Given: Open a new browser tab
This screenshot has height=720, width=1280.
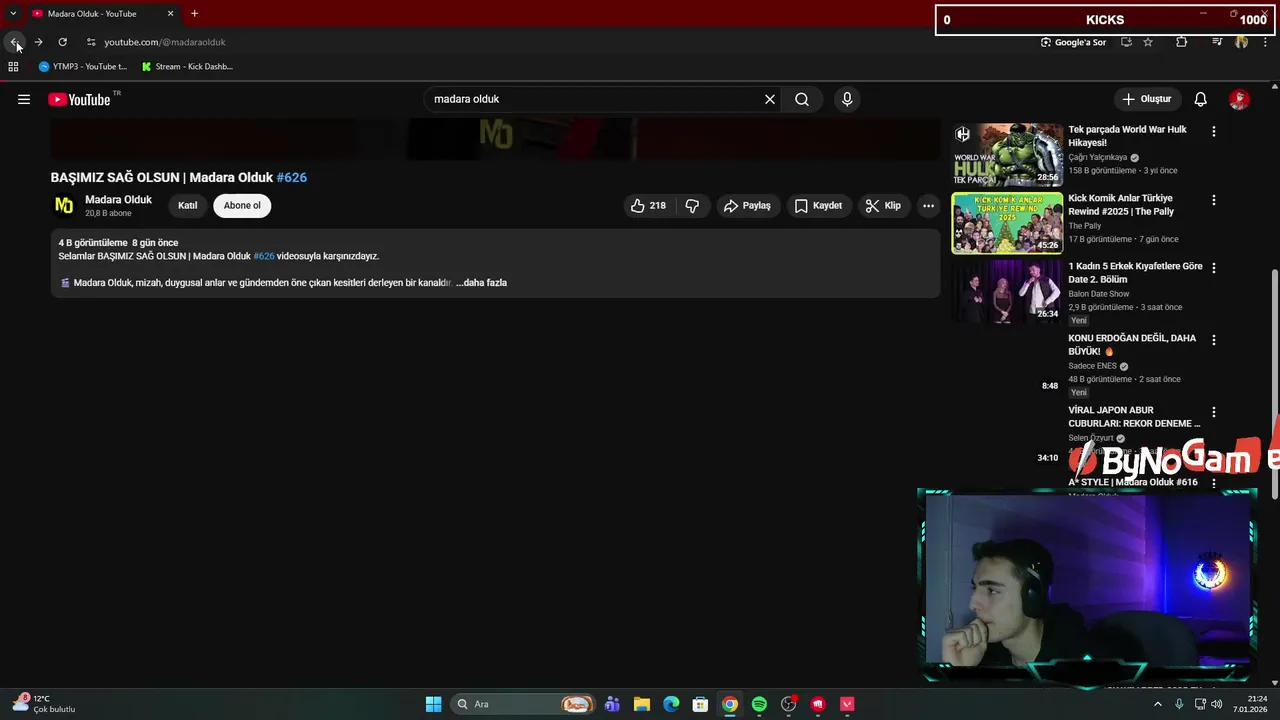Looking at the screenshot, I should 194,14.
